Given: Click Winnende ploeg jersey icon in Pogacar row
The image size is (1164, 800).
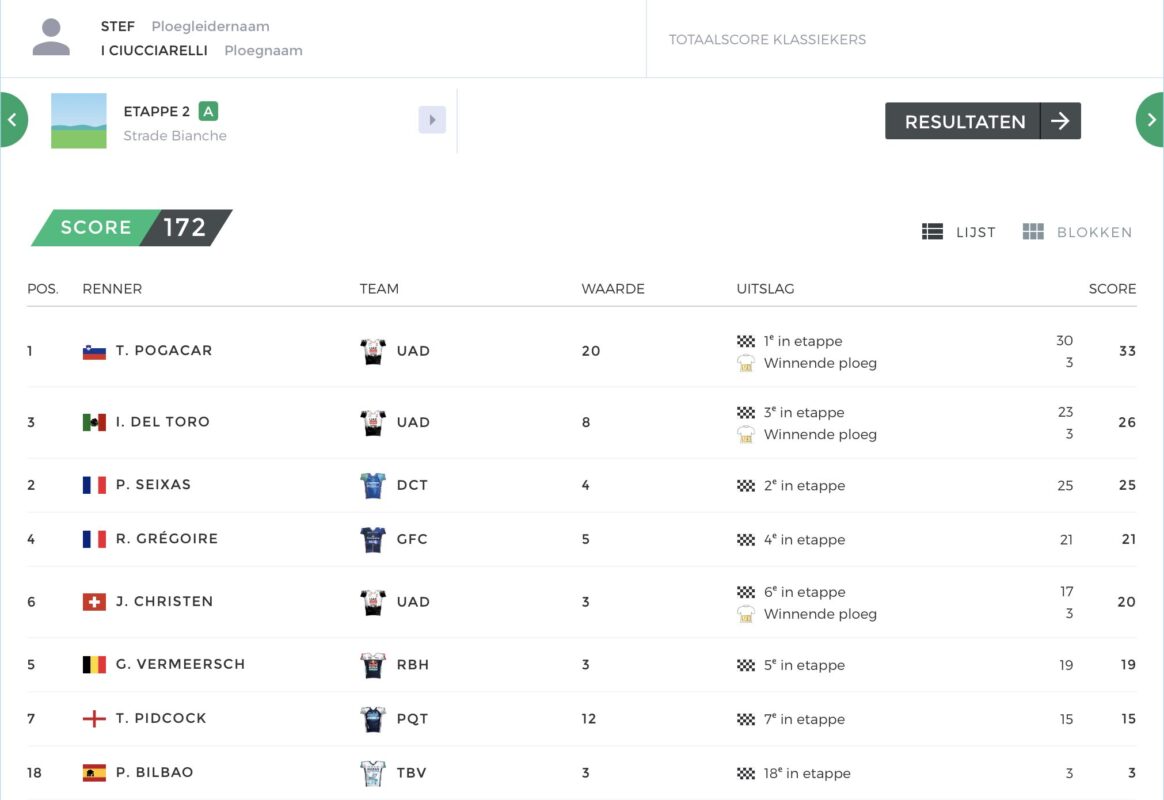Looking at the screenshot, I should click(x=746, y=363).
